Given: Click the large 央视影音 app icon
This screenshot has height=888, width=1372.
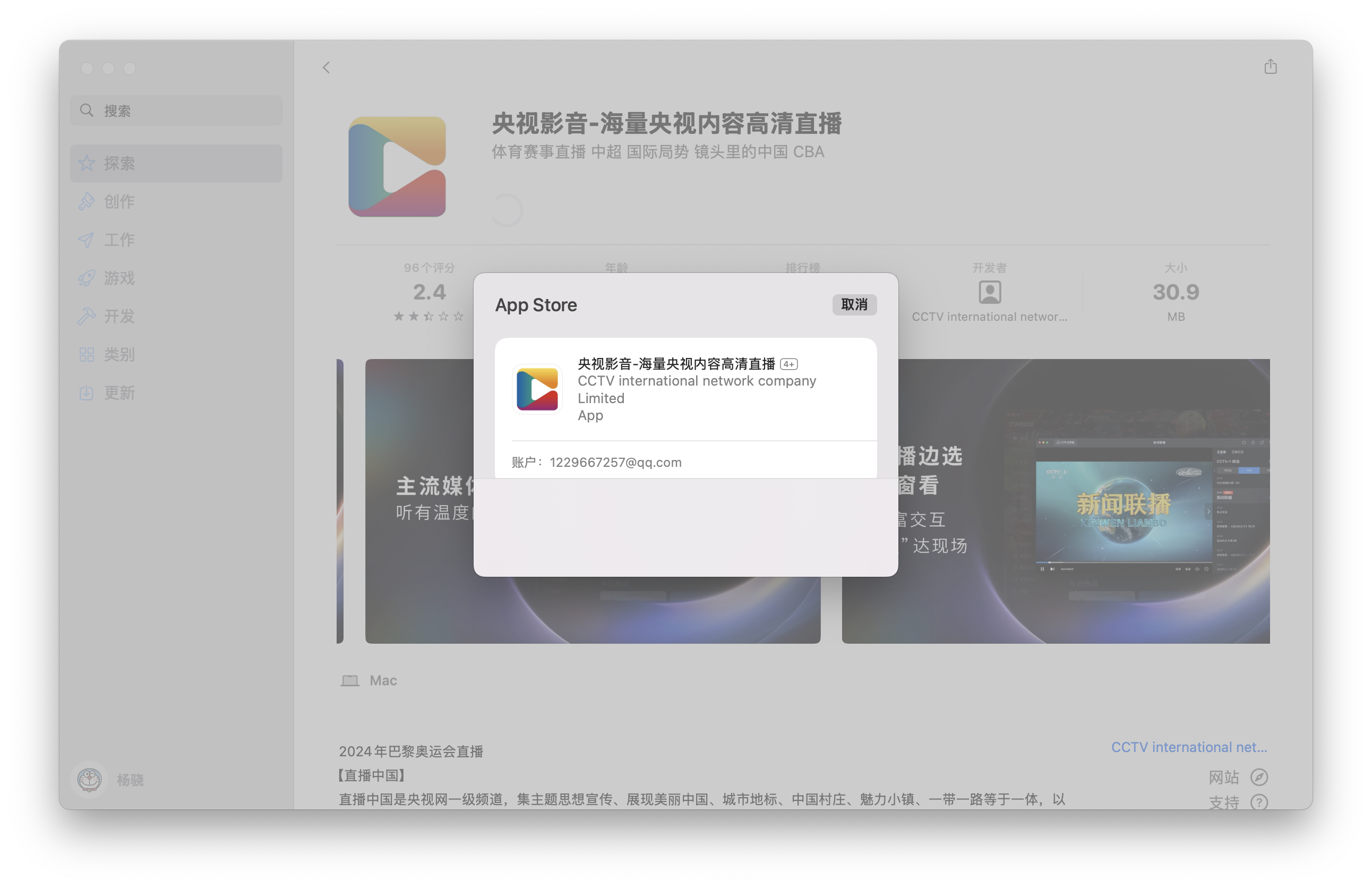Looking at the screenshot, I should 397,167.
